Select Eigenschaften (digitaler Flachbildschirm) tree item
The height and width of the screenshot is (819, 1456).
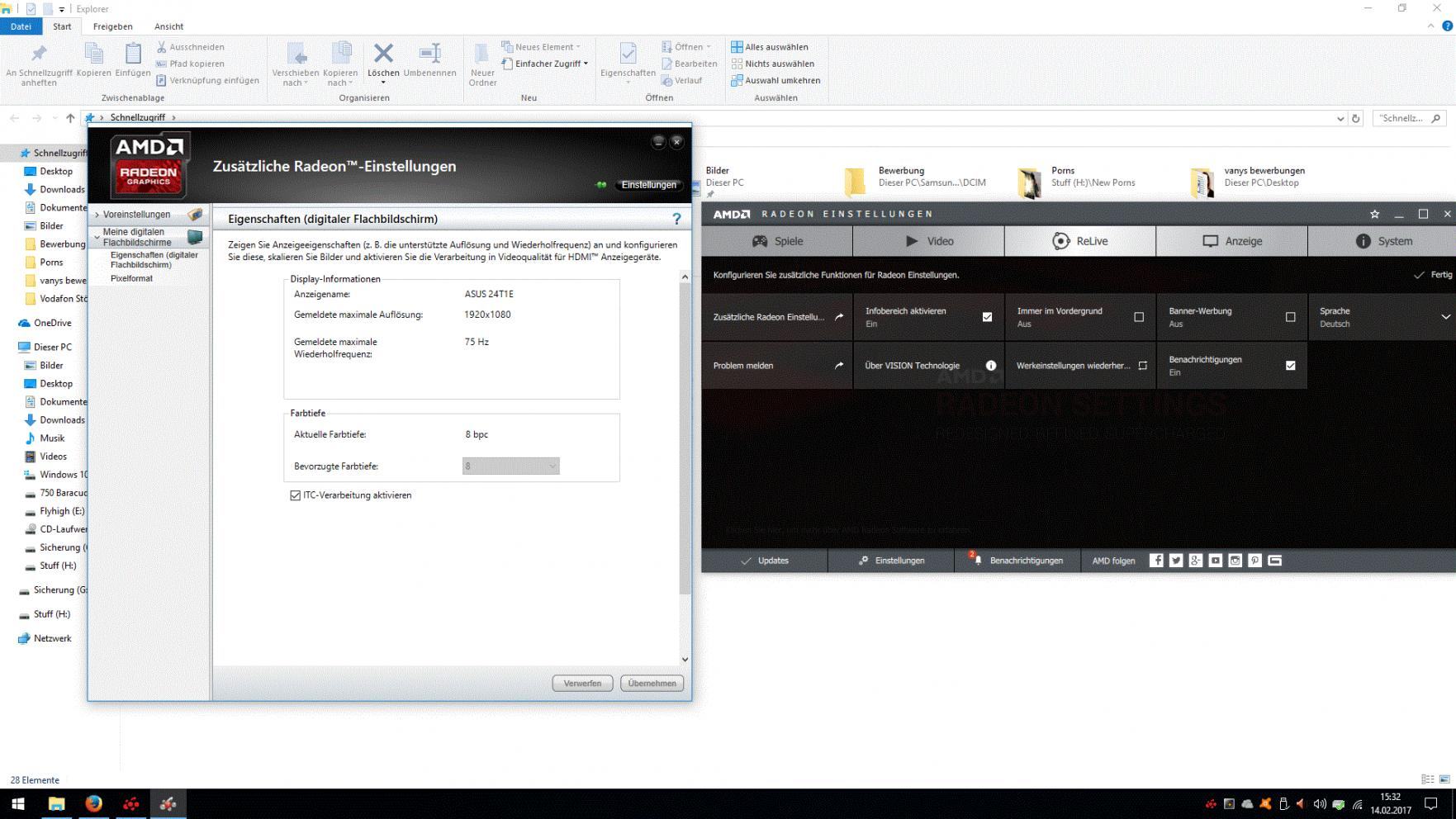pyautogui.click(x=154, y=260)
